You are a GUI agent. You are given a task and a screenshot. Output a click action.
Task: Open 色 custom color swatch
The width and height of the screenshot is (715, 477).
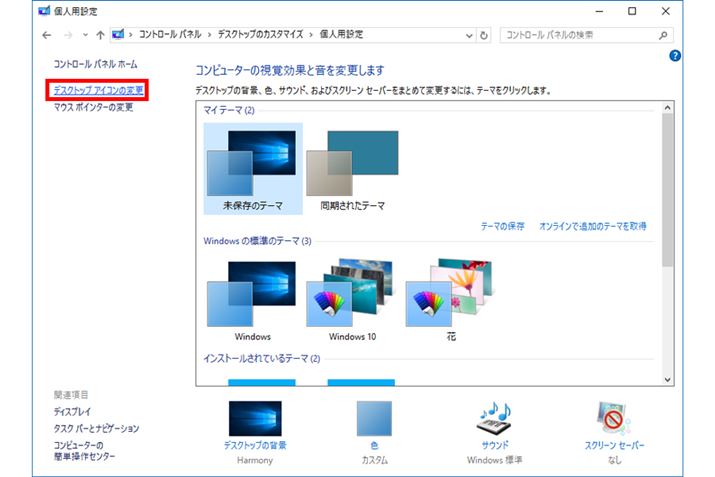coord(374,419)
